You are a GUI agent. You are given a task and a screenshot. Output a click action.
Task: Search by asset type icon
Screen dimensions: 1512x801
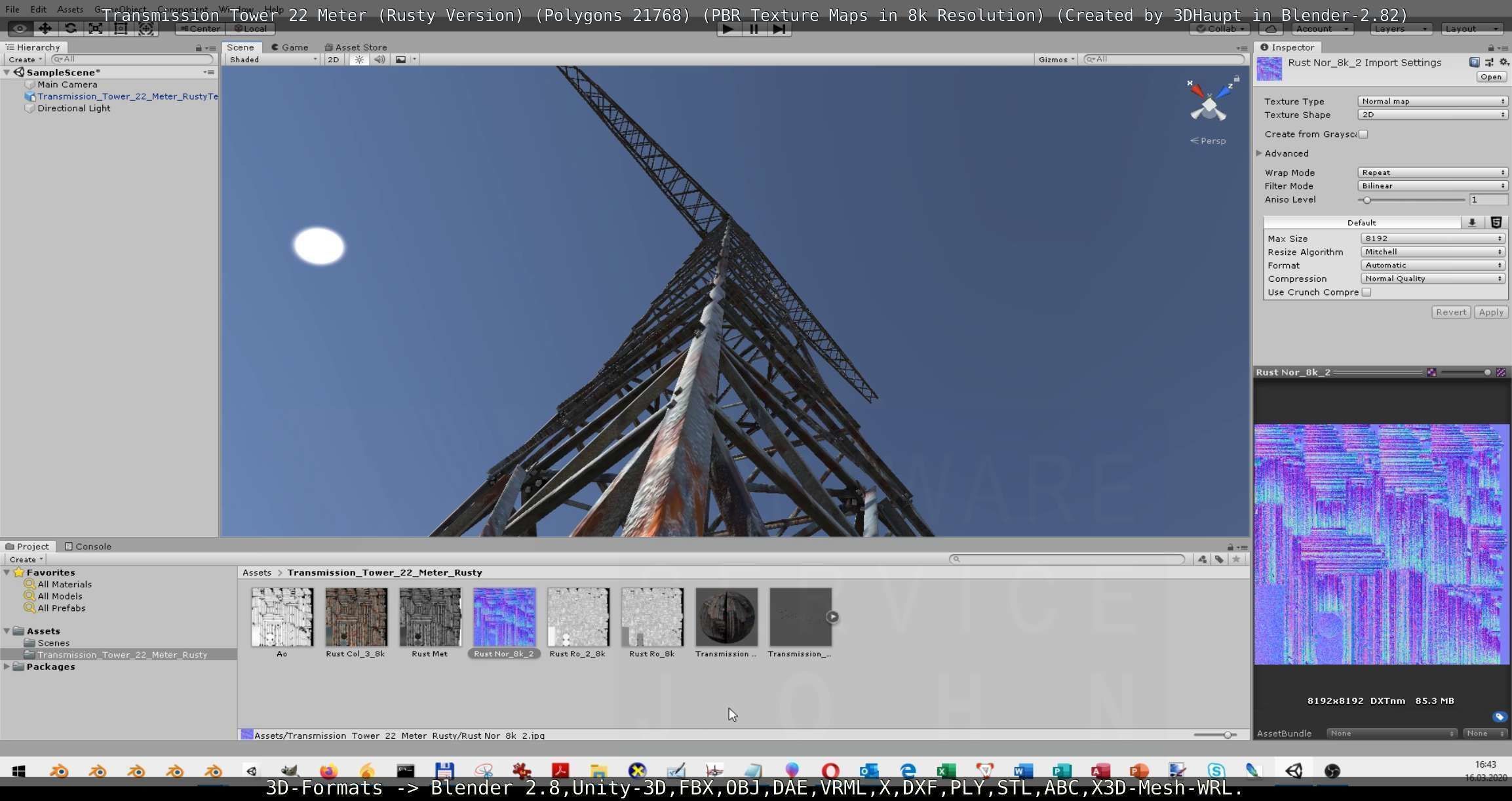(1202, 560)
